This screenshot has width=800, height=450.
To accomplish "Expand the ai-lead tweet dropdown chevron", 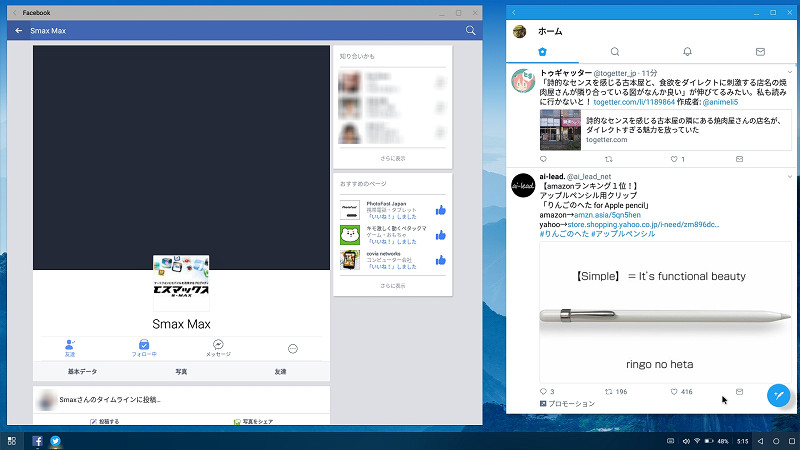I will pos(790,177).
